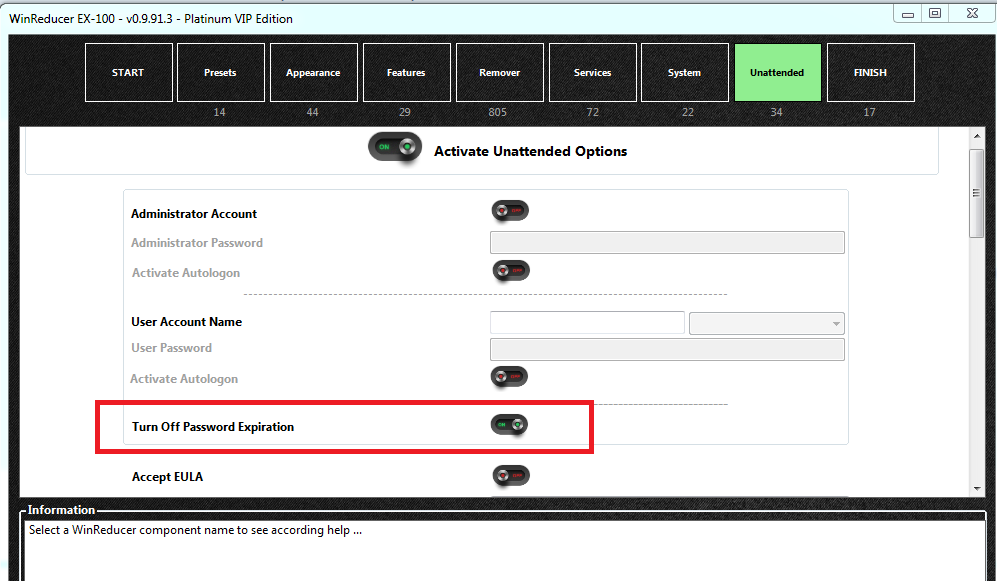997x581 pixels.
Task: Click the Information help text box
Action: pyautogui.click(x=504, y=550)
